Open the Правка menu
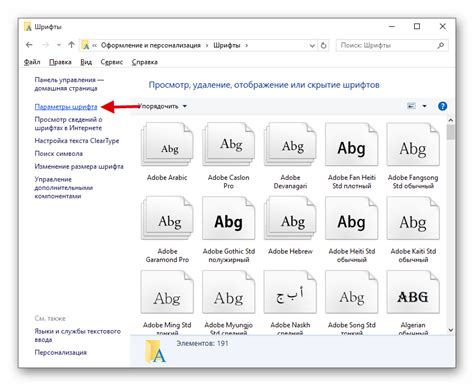The height and width of the screenshot is (386, 474). click(x=60, y=62)
